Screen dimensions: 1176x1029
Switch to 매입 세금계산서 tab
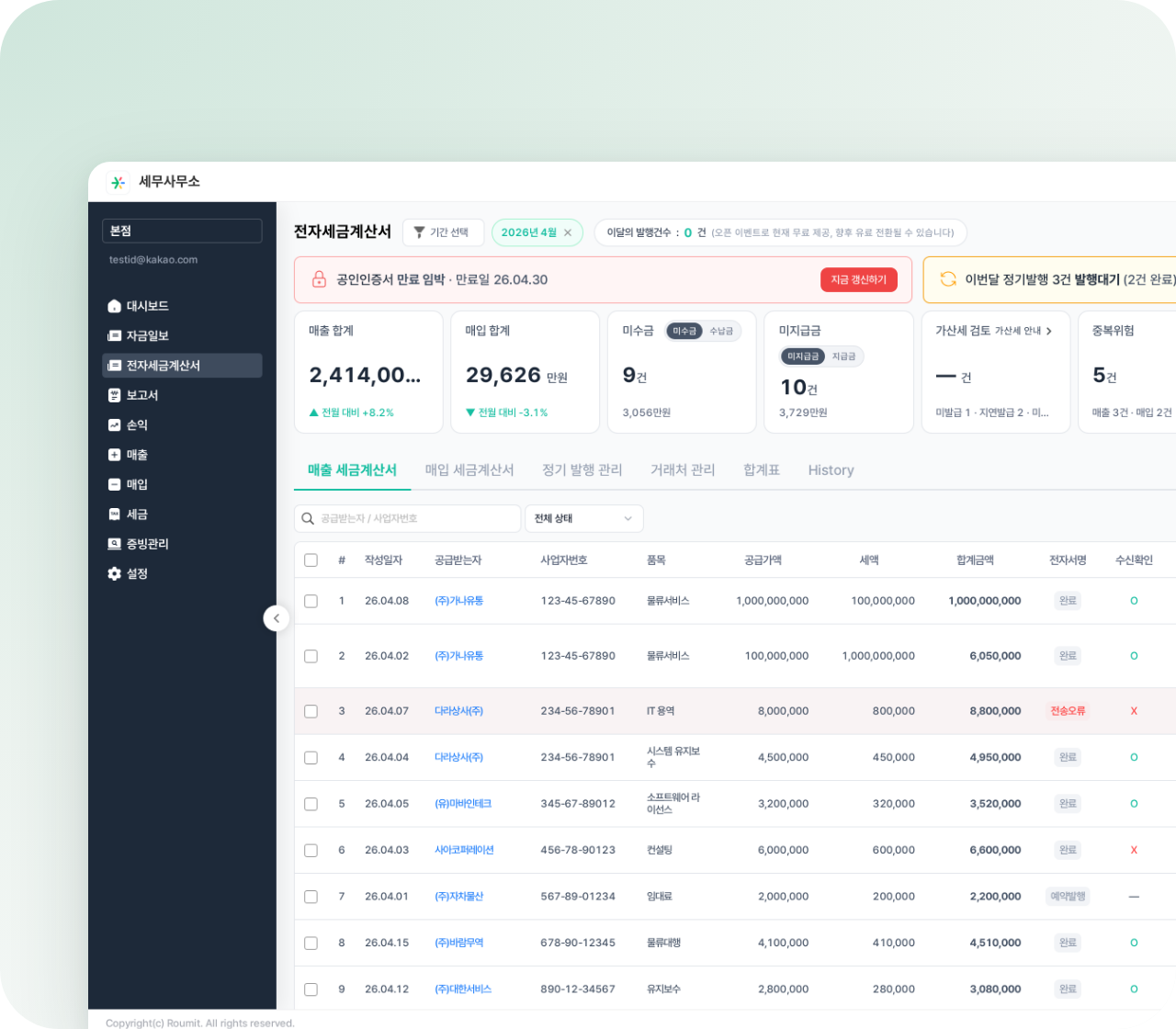point(469,469)
